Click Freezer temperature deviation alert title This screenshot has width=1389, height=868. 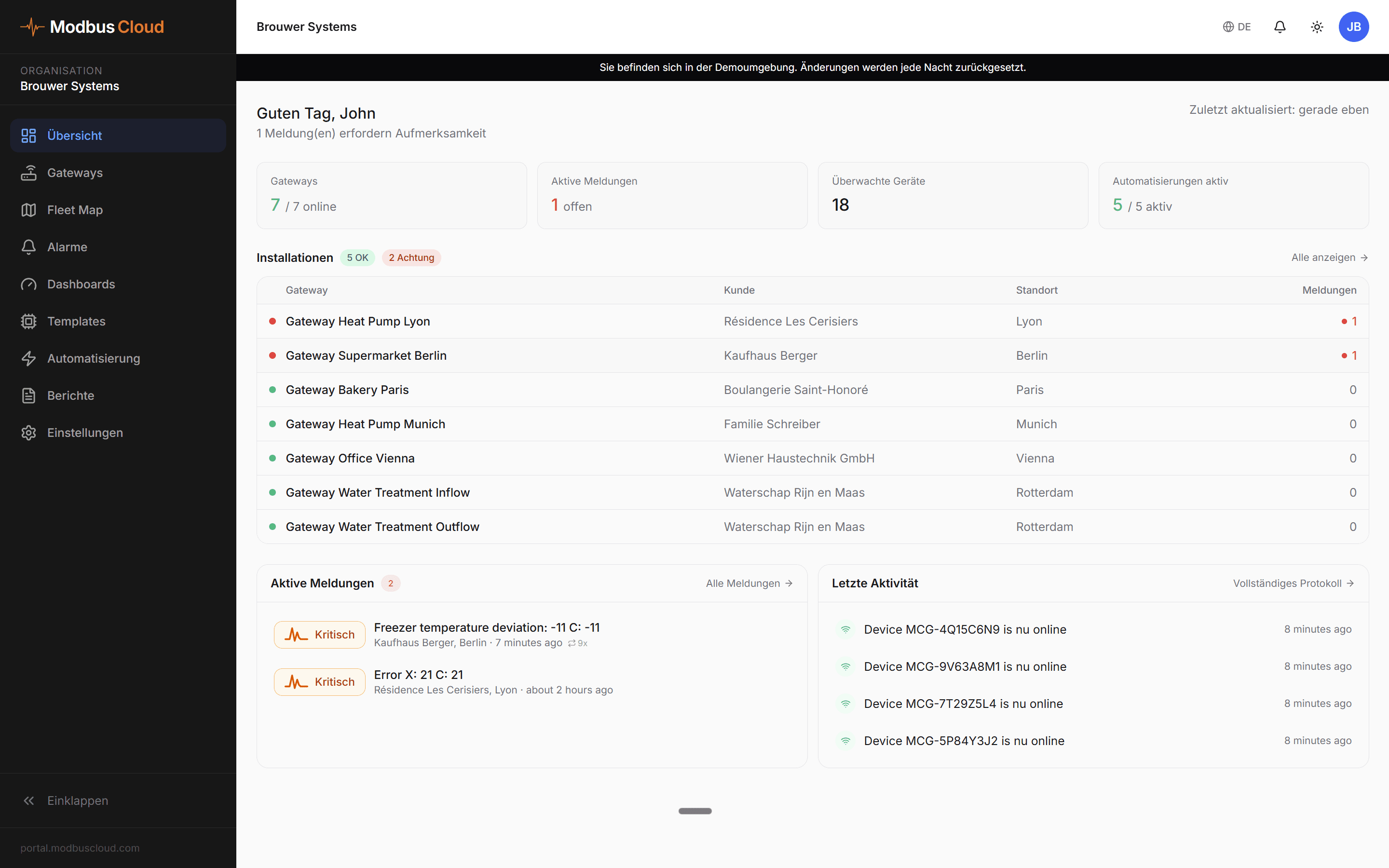[487, 627]
